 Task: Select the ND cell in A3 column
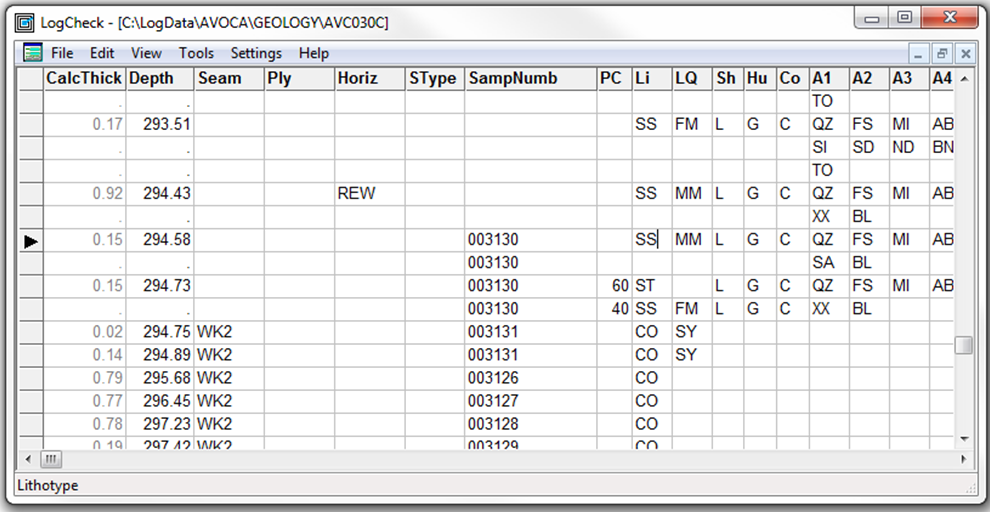pos(910,148)
